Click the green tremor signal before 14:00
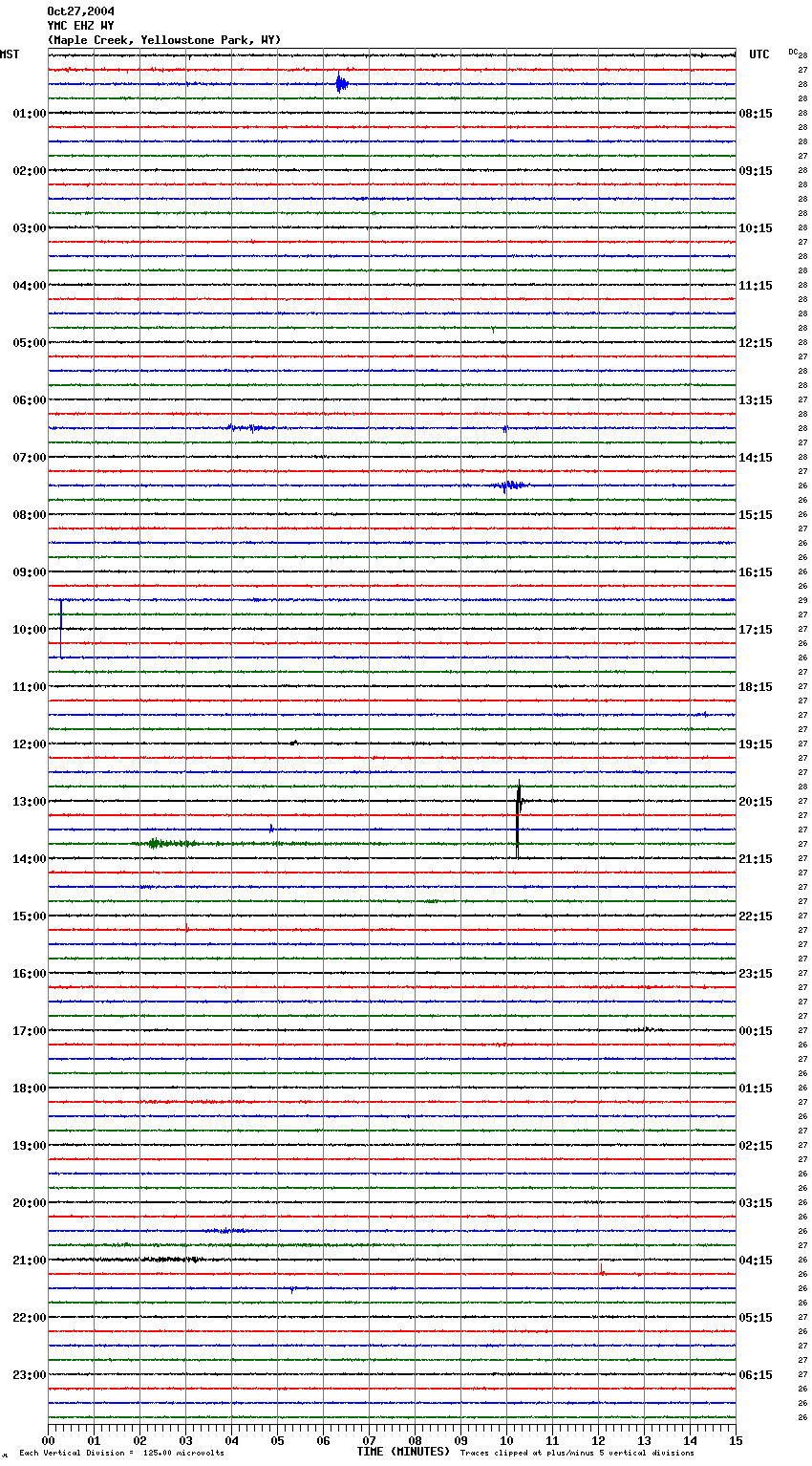Screen dimensions: 812x1466 pyautogui.click(x=167, y=843)
